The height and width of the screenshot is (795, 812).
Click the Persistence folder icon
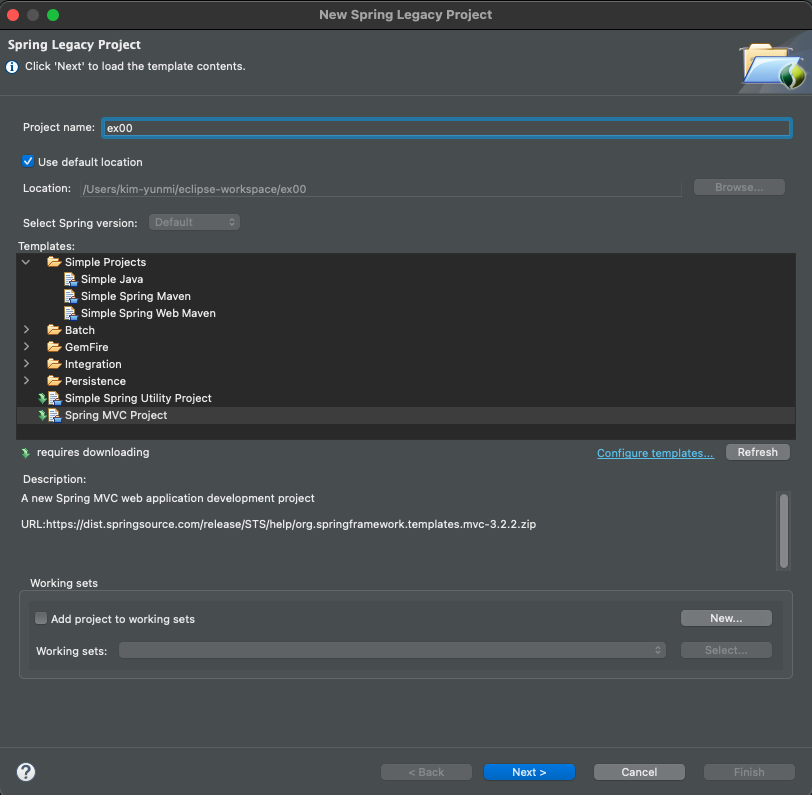54,381
